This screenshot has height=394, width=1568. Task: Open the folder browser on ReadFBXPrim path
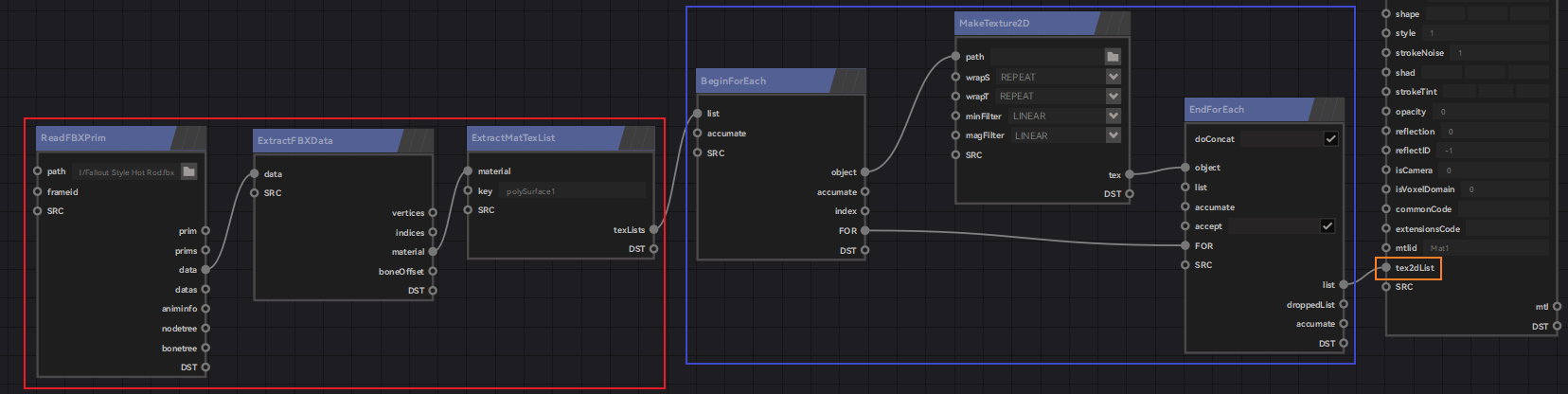[x=188, y=171]
